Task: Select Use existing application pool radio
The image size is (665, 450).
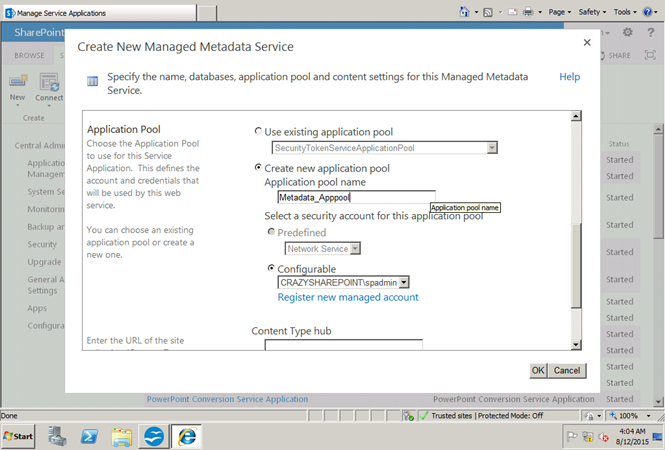Action: [x=258, y=131]
